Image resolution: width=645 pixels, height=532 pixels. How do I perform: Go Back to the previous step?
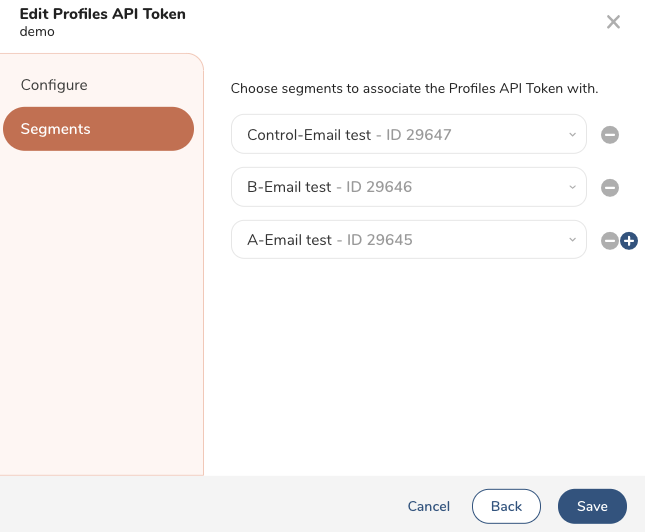coord(506,506)
